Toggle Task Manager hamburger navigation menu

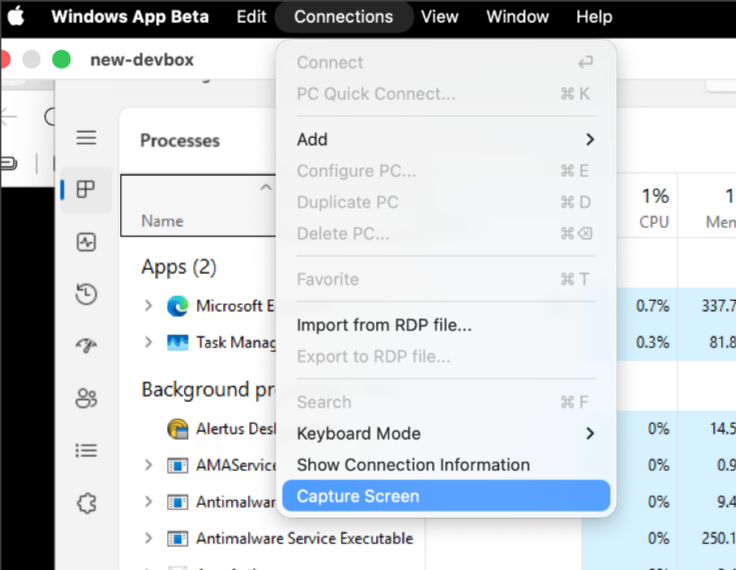tap(86, 138)
